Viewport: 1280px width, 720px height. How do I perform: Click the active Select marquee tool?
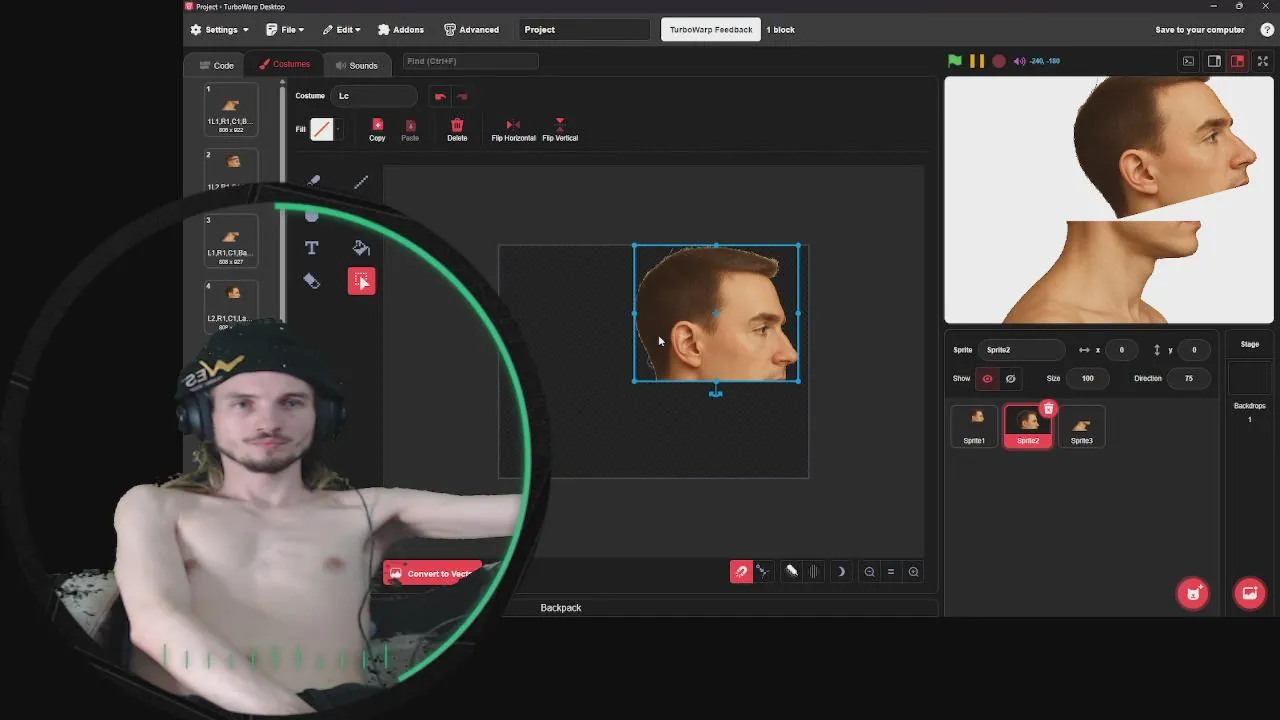(361, 281)
